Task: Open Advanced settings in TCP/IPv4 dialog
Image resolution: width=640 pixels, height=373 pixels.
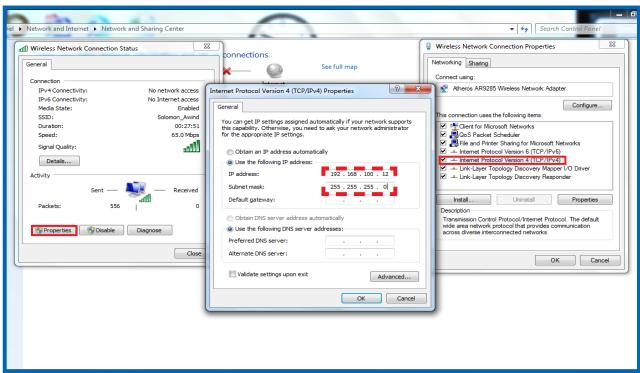Action: [x=394, y=277]
